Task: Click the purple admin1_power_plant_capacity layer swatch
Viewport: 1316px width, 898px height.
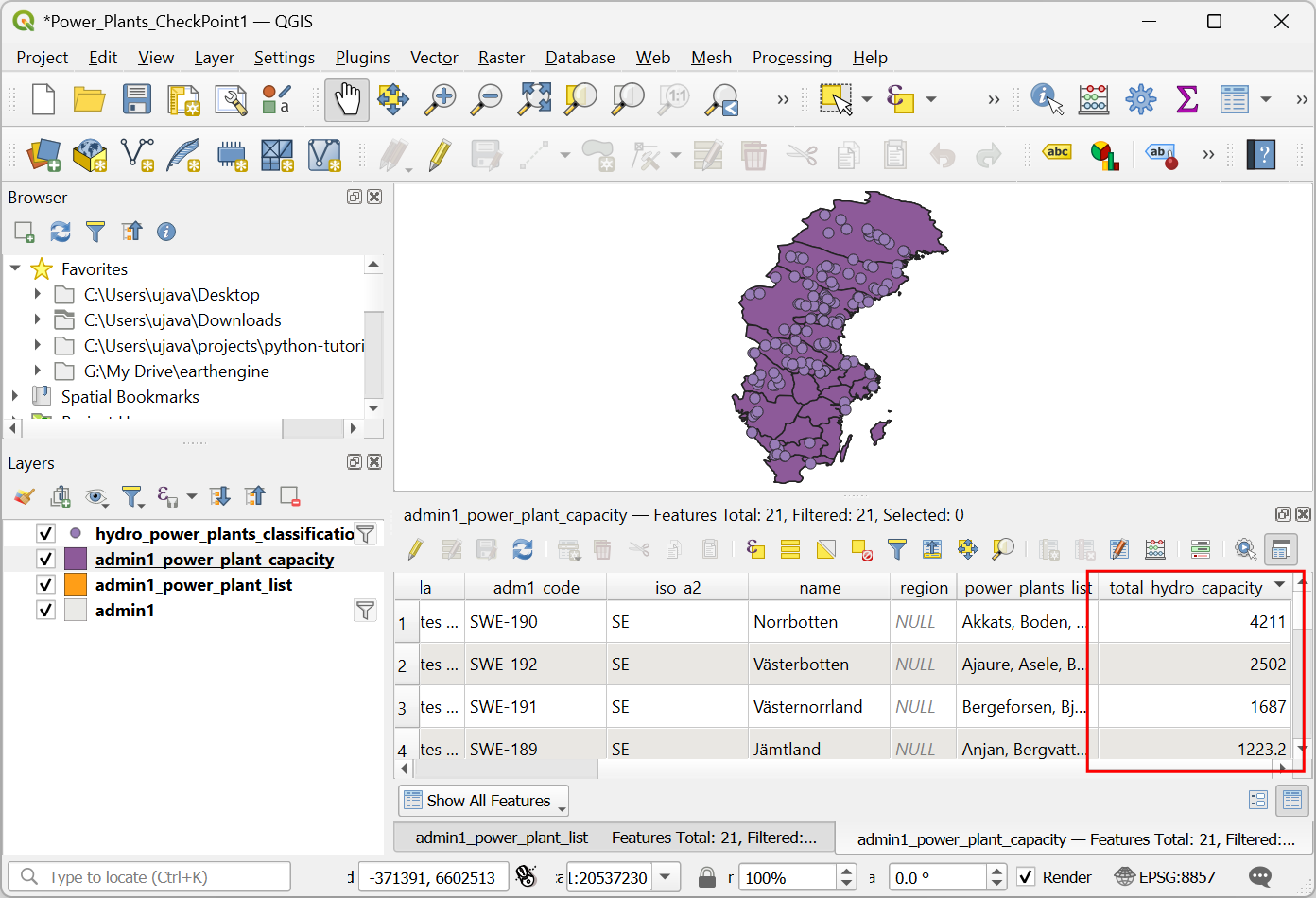Action: [x=76, y=560]
